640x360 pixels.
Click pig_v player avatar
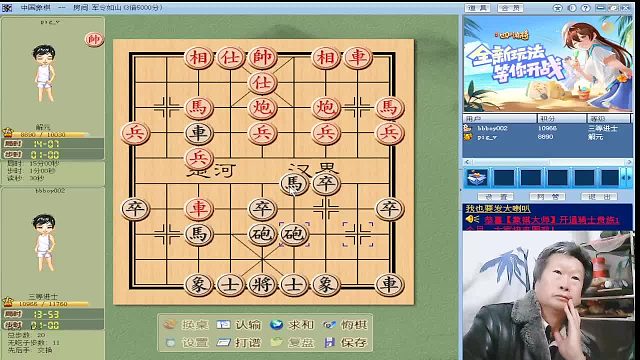[x=44, y=73]
